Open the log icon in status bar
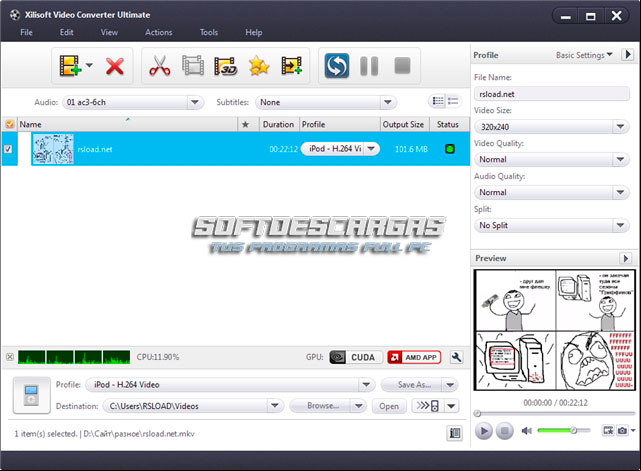 coord(455,433)
